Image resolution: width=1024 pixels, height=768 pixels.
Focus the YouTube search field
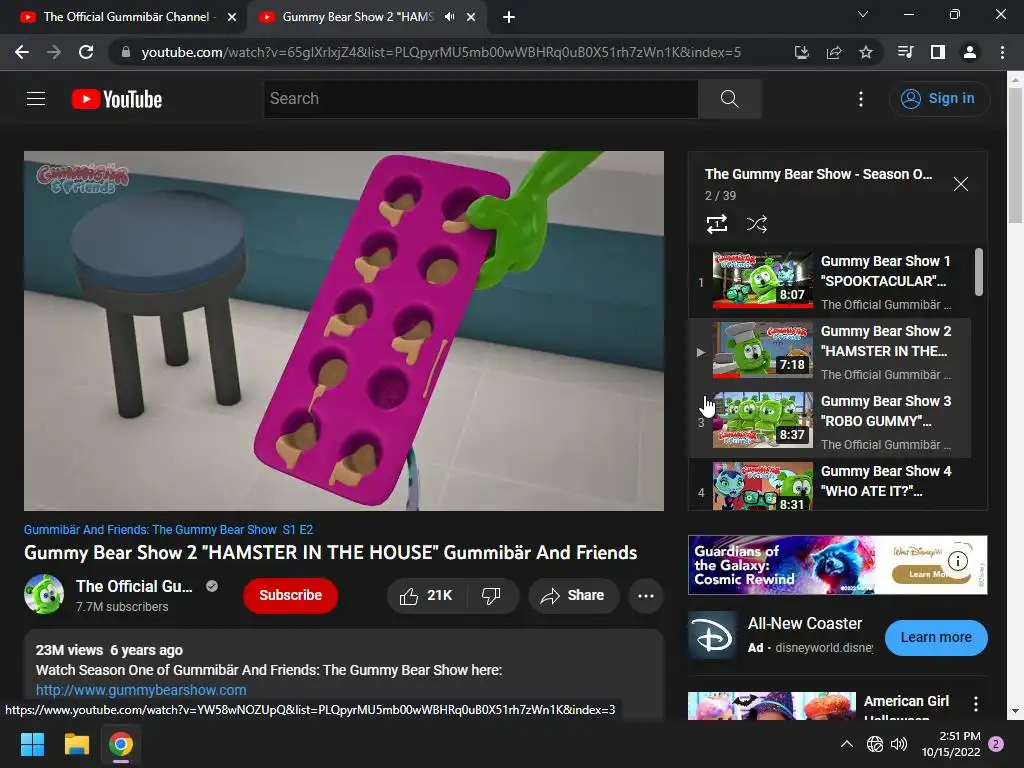point(481,99)
